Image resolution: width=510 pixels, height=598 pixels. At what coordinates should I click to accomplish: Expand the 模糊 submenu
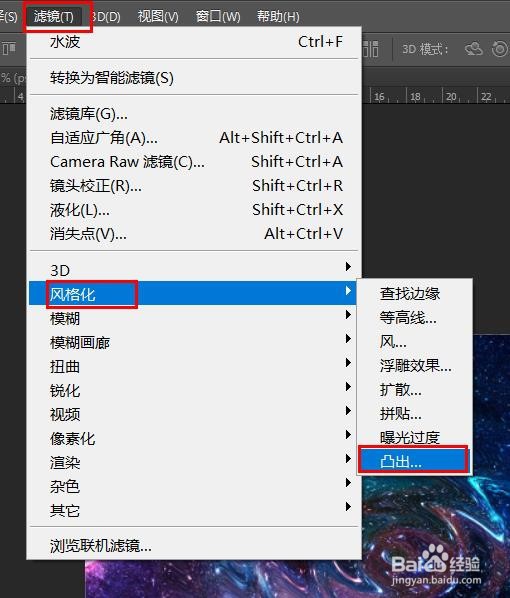coord(194,318)
